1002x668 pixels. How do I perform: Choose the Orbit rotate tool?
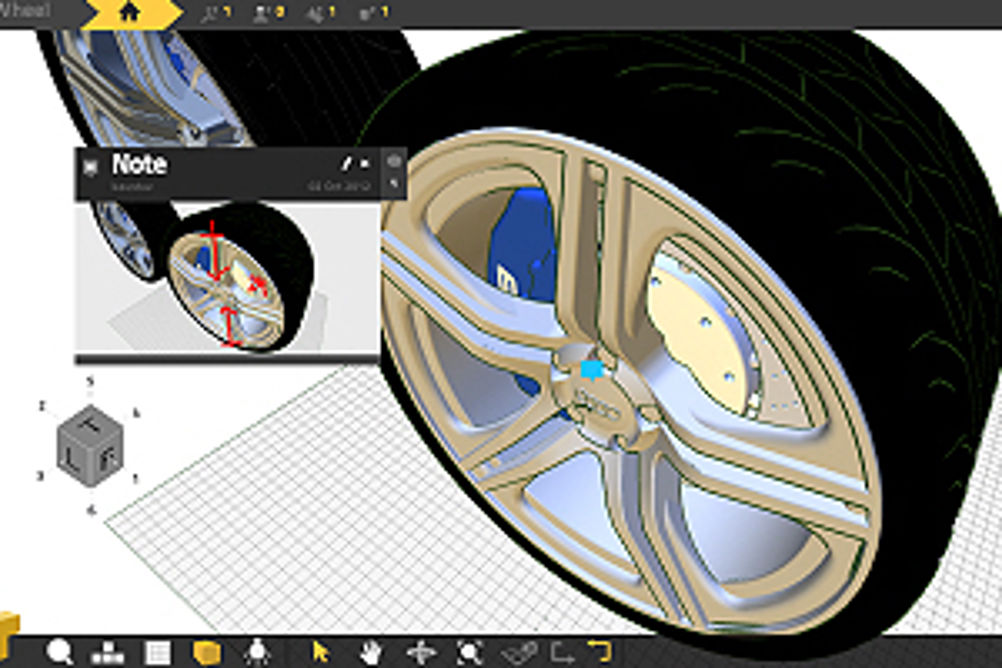pos(420,653)
